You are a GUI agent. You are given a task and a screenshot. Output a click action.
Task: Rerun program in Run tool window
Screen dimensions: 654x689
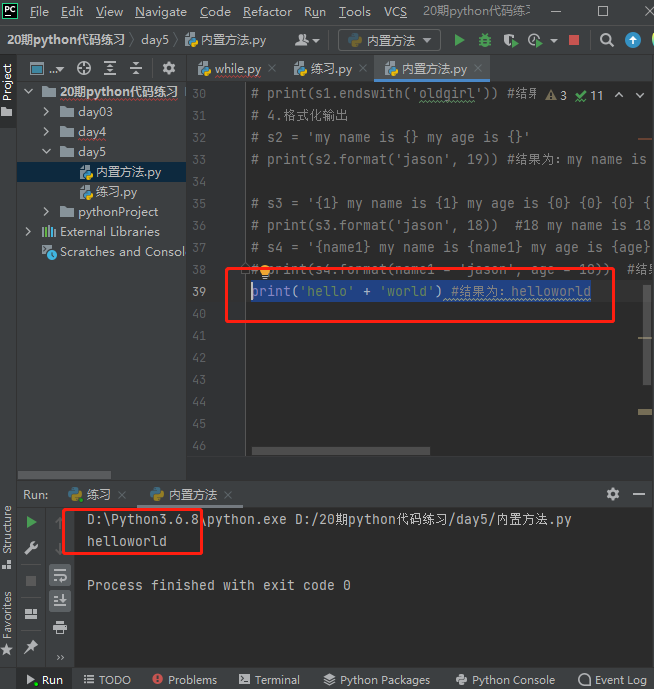31,522
